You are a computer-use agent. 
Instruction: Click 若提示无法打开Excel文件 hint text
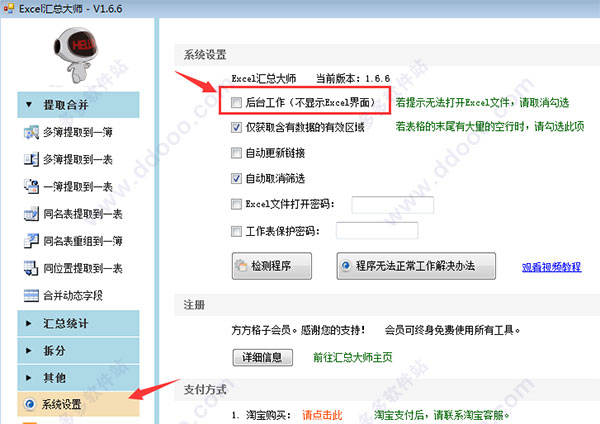[482, 102]
